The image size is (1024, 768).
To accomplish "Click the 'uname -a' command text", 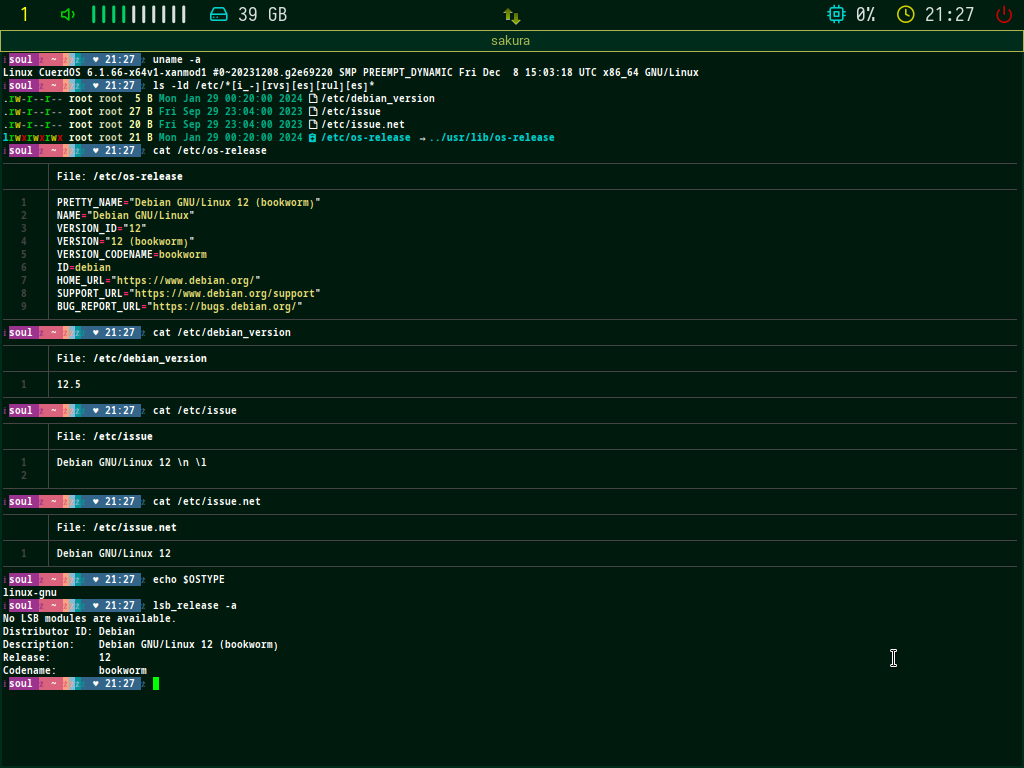I will pyautogui.click(x=176, y=59).
